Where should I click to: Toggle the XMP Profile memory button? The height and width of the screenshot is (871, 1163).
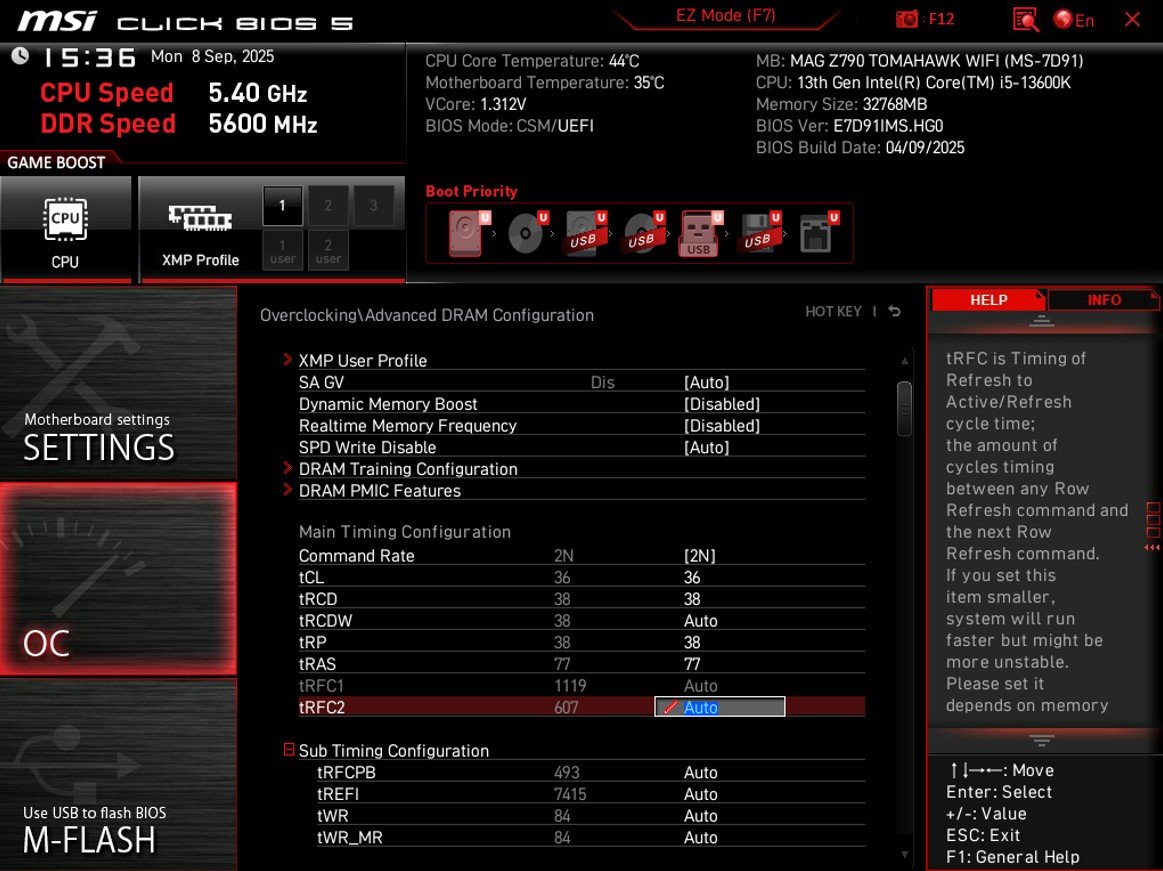(x=200, y=229)
